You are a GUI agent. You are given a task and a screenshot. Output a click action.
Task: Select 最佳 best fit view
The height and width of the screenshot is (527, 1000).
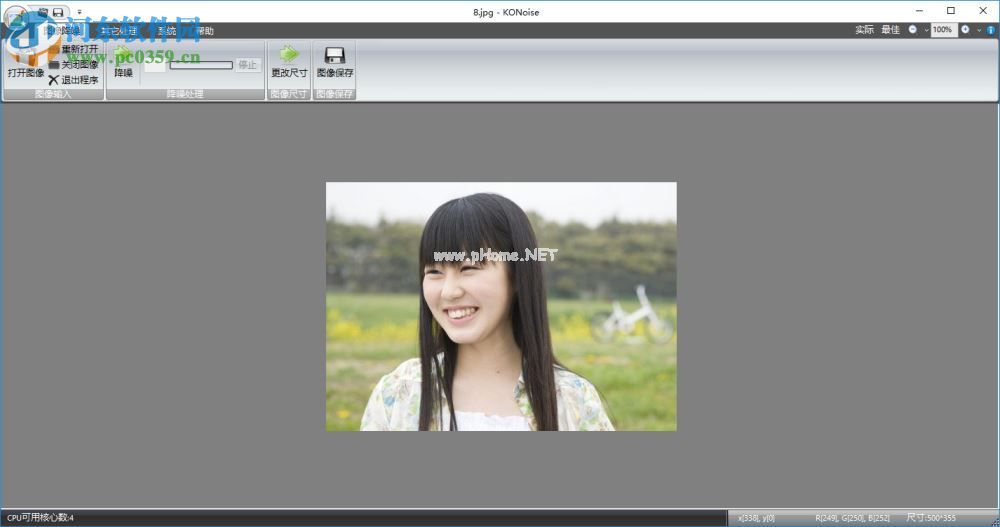pos(890,30)
